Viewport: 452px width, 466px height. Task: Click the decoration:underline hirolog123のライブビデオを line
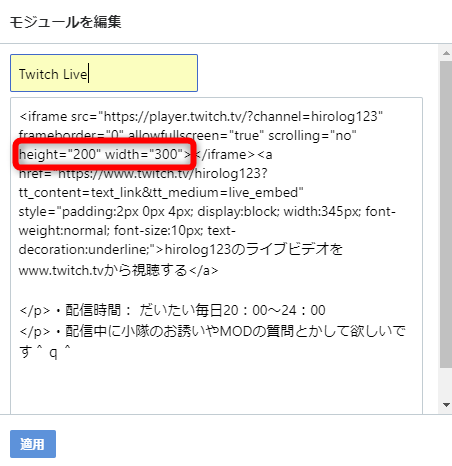[x=181, y=250]
